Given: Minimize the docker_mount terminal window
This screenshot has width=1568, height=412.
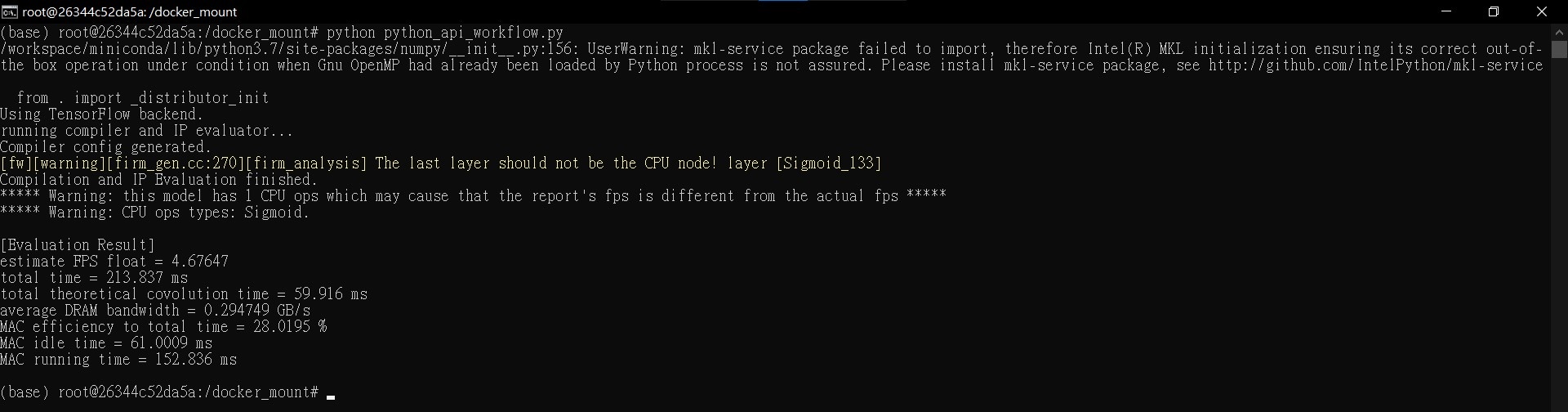Looking at the screenshot, I should click(x=1446, y=11).
